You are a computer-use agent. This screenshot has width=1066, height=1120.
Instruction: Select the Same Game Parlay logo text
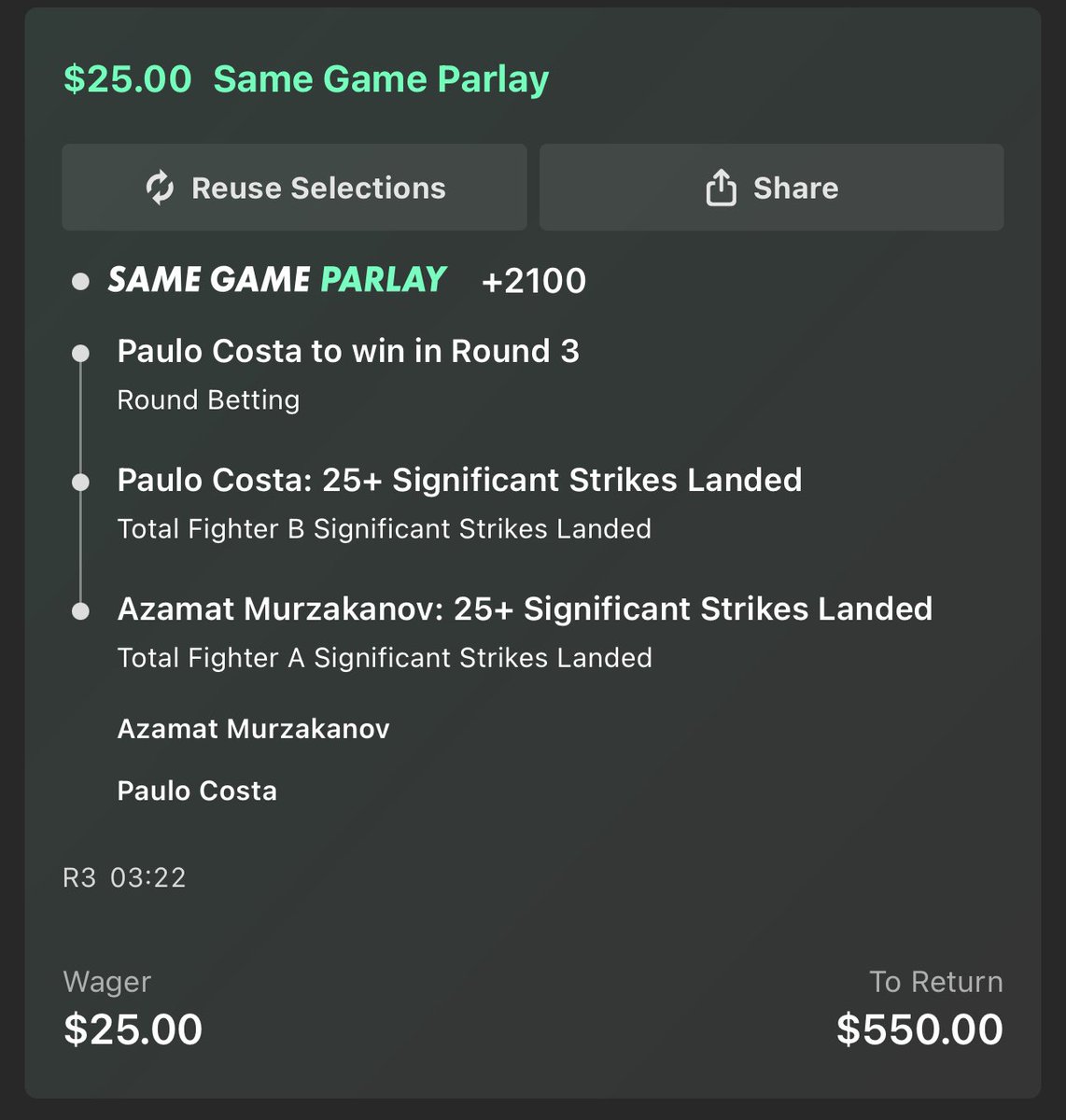click(277, 279)
